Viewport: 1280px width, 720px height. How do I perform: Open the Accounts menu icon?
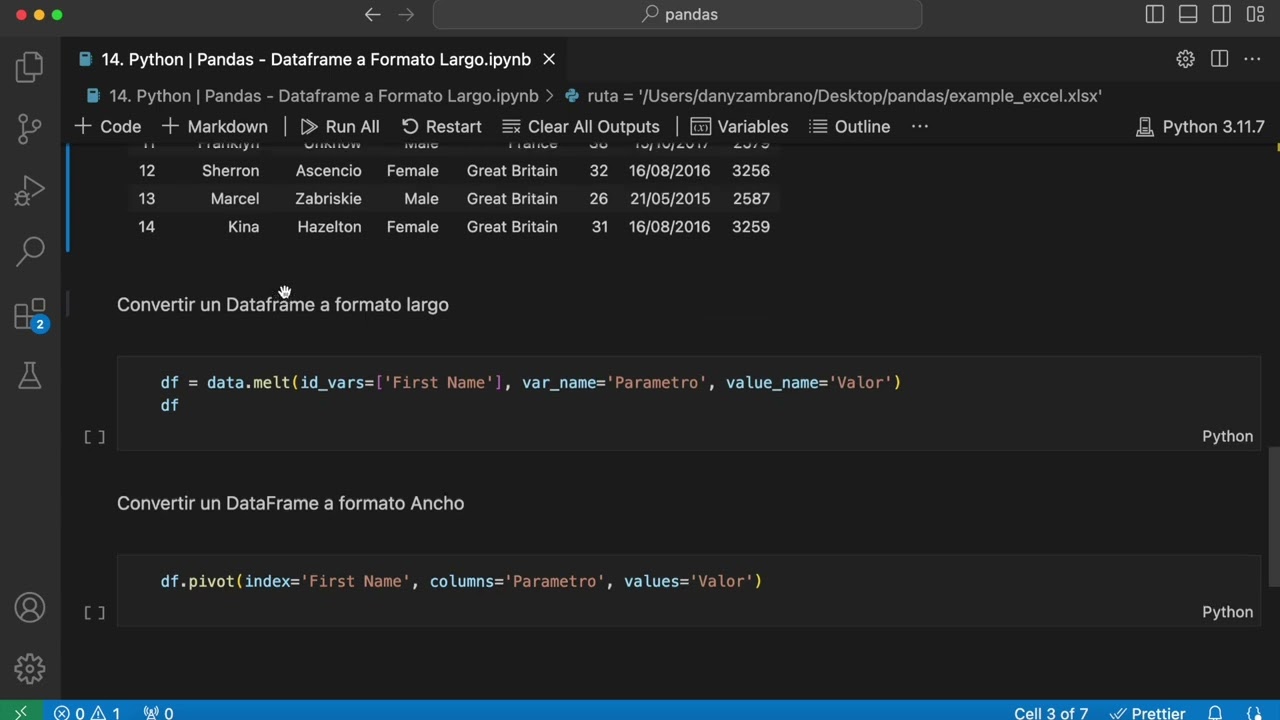[30, 608]
